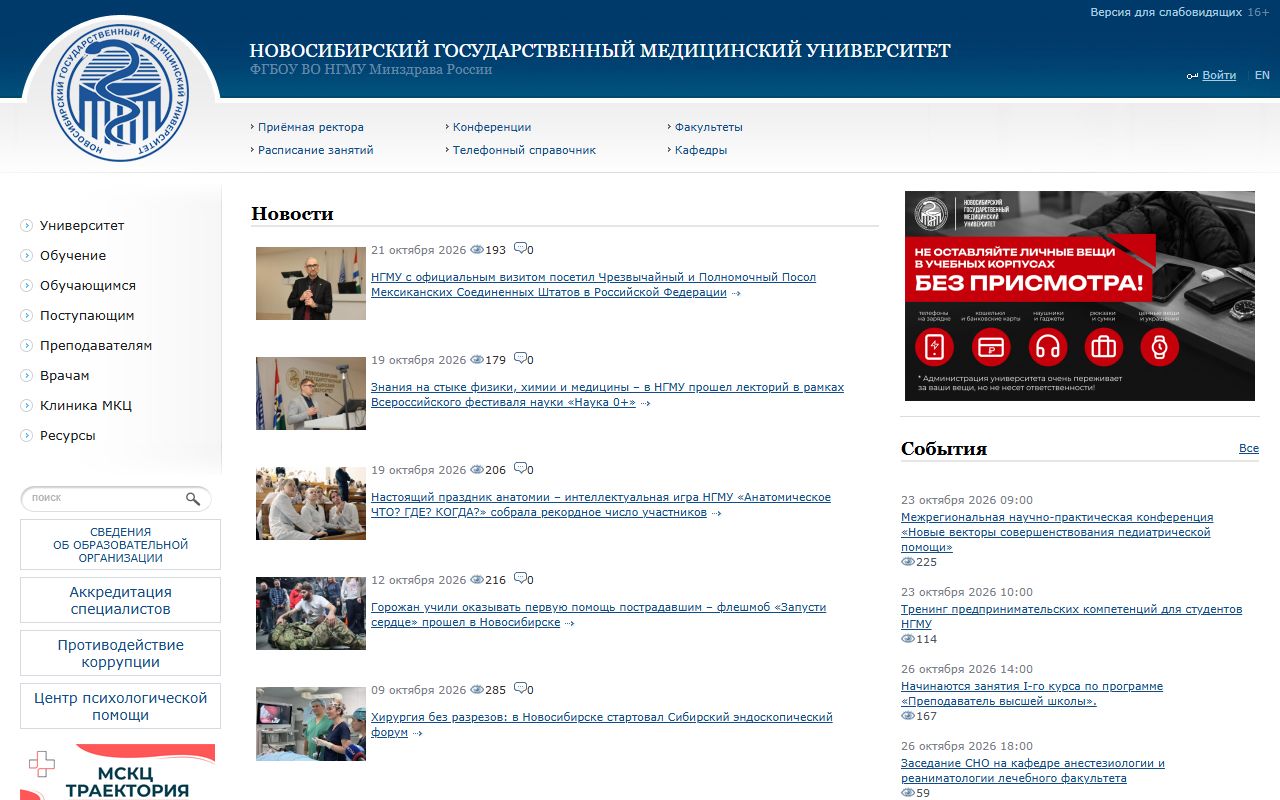Viewport: 1280px width, 800px height.
Task: Click the MСКЦ Траектория red cross logo
Action: (x=42, y=765)
